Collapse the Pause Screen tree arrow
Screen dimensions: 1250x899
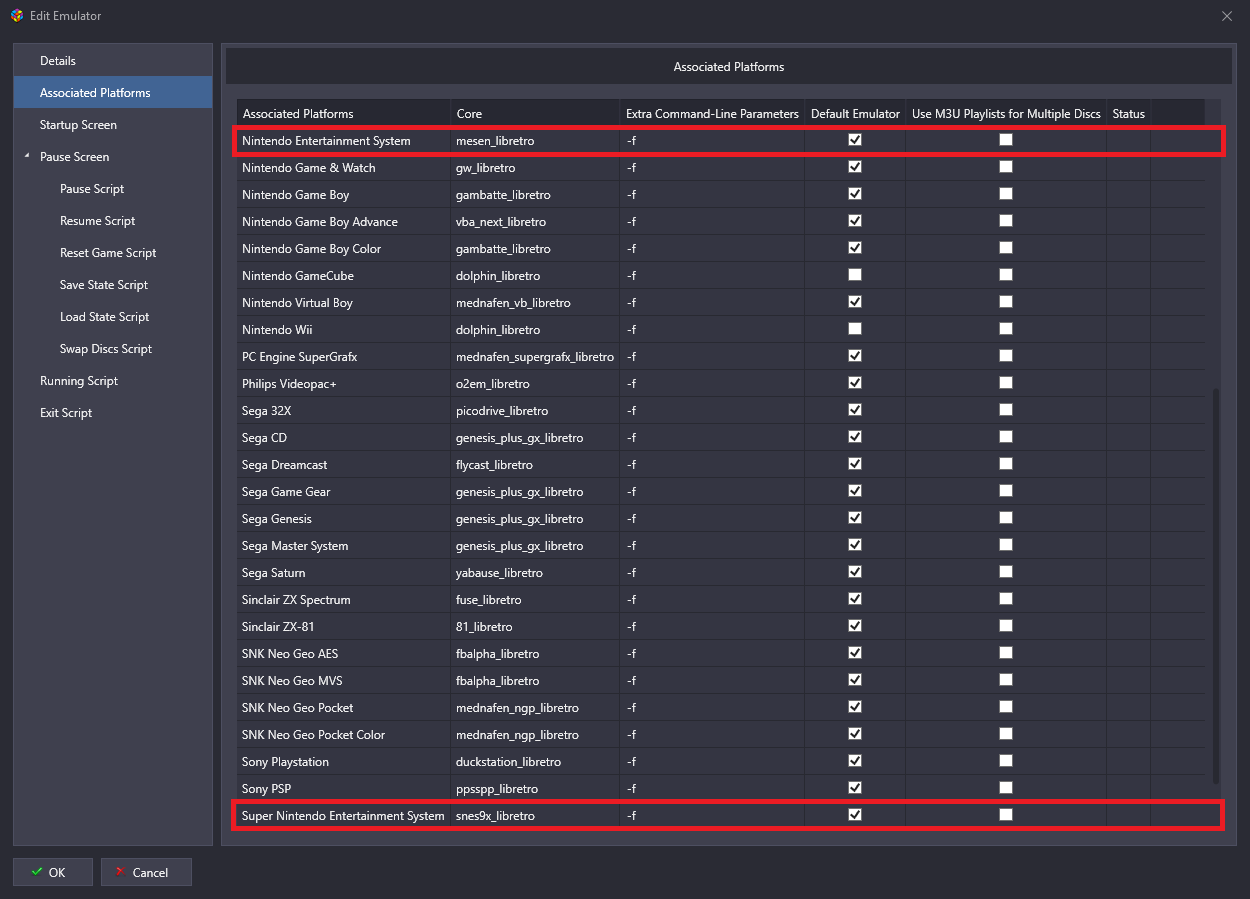click(27, 157)
